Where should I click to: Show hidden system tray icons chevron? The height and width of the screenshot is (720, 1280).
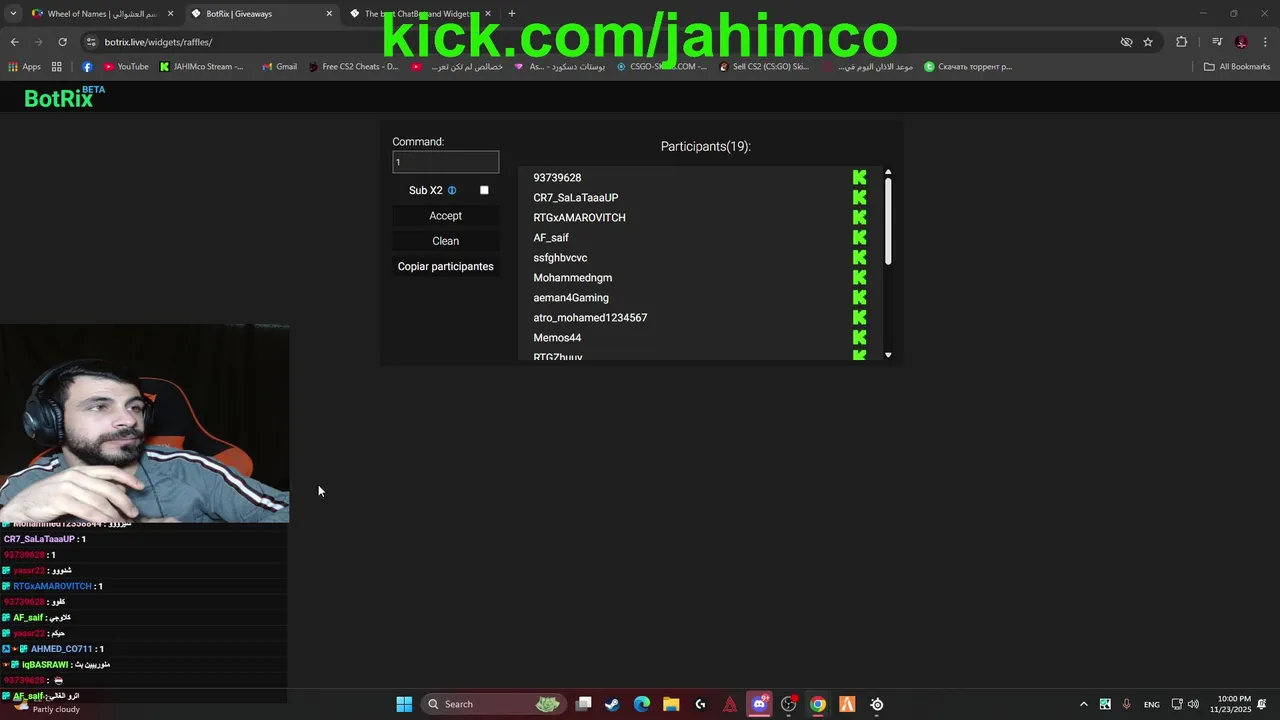click(1084, 704)
